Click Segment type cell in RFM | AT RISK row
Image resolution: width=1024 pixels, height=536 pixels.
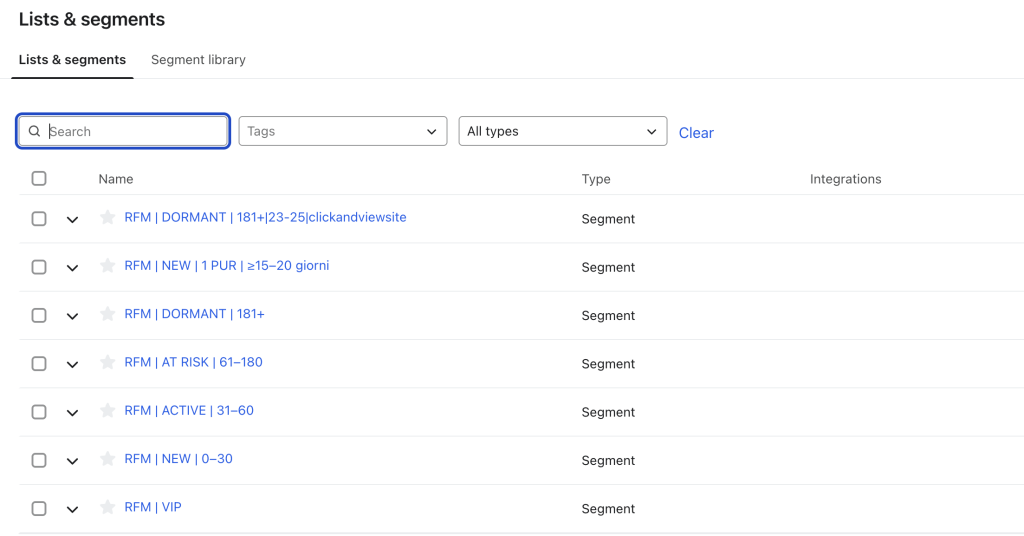608,364
